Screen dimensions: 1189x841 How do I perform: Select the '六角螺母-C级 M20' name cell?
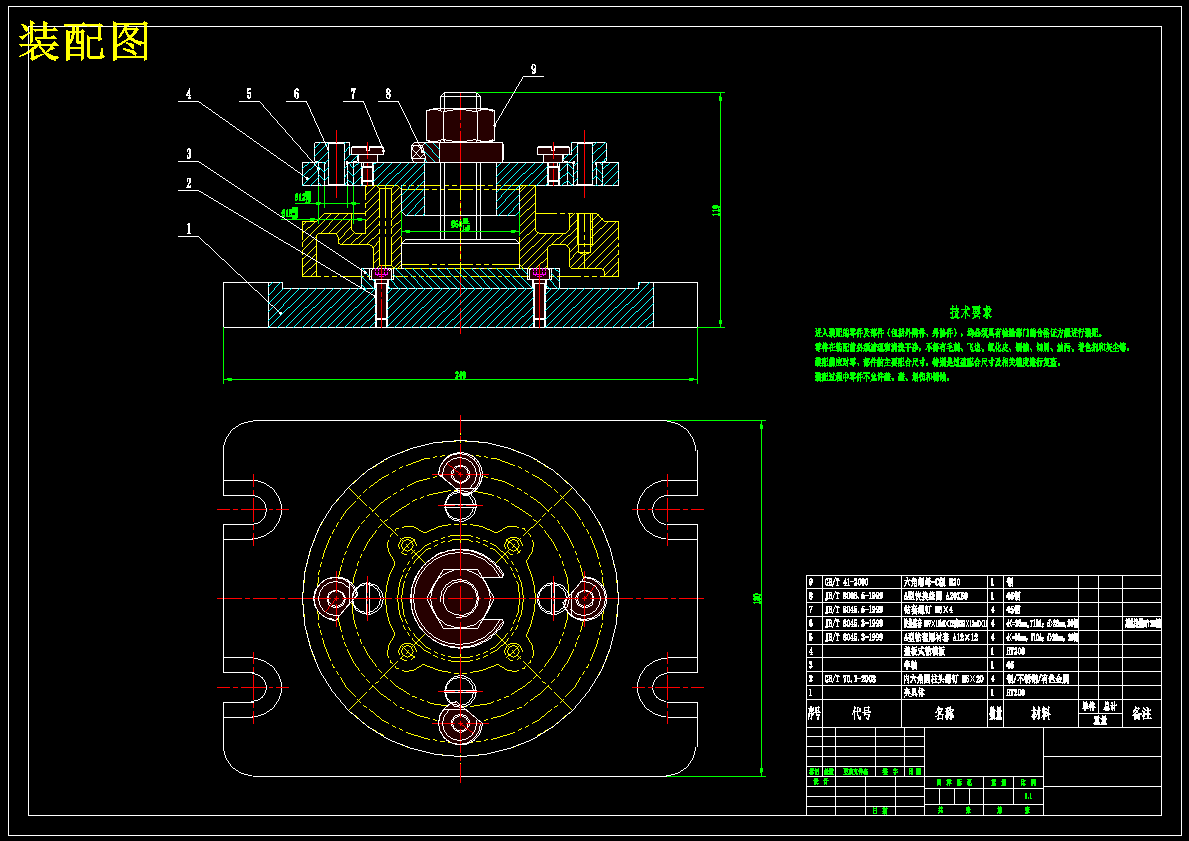coord(933,582)
